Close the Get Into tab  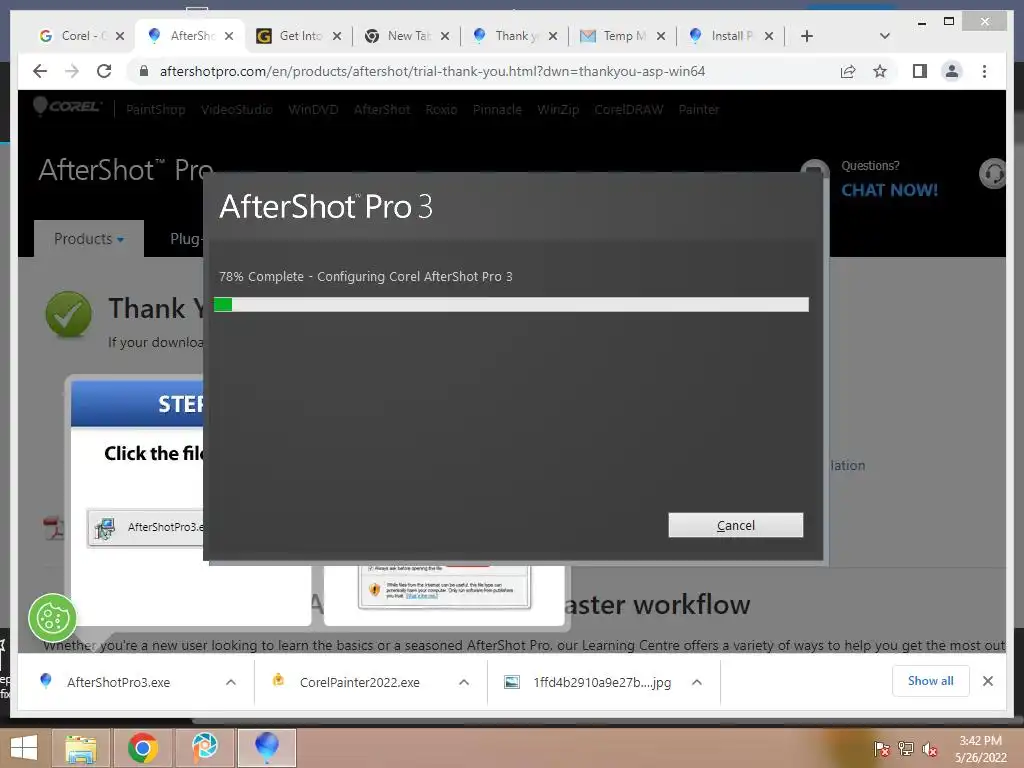(337, 36)
